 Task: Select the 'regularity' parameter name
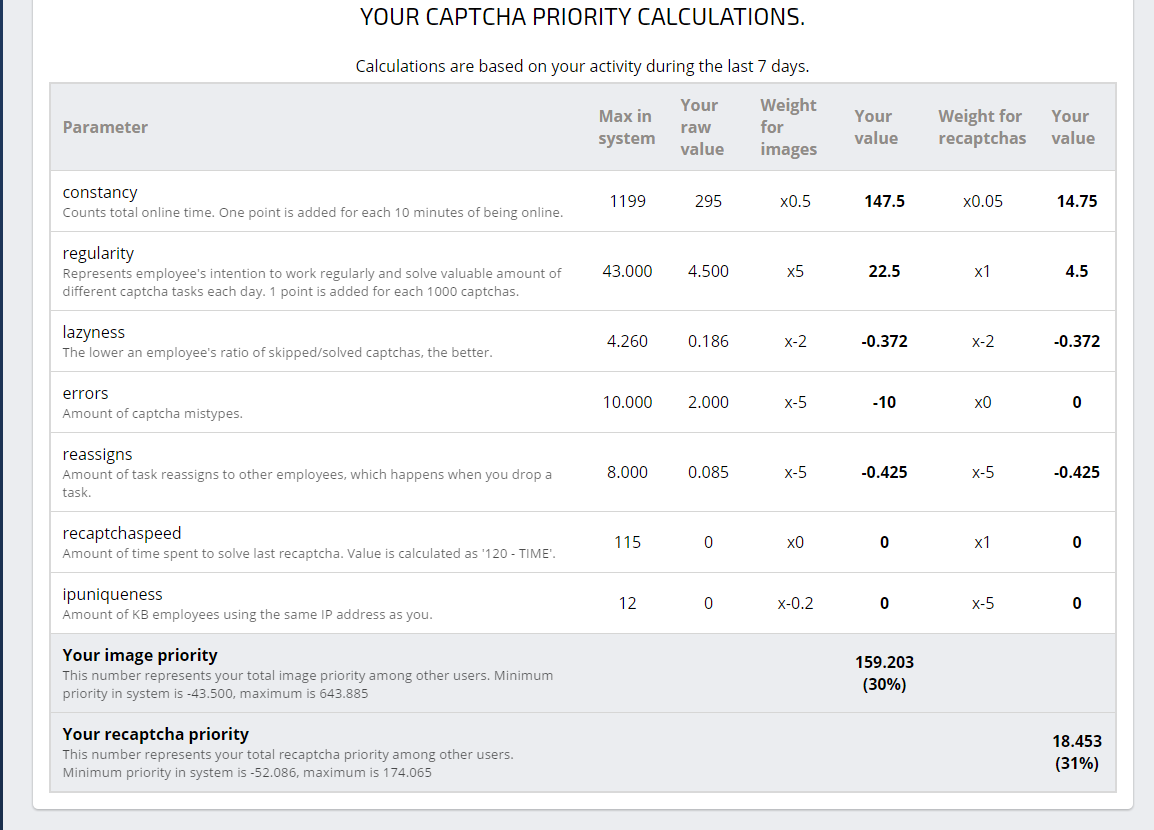tap(98, 253)
